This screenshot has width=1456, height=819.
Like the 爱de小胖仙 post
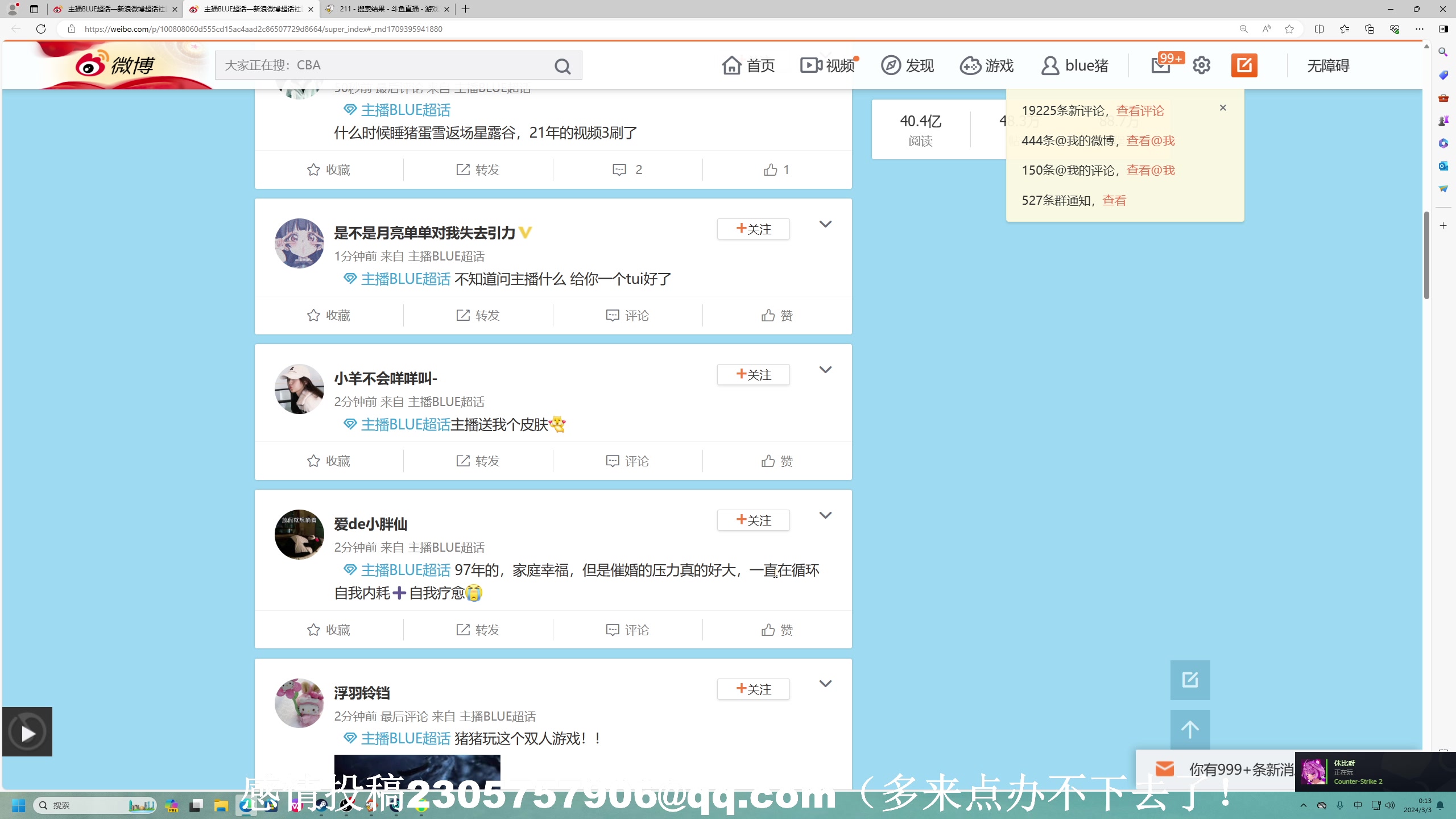pyautogui.click(x=777, y=630)
